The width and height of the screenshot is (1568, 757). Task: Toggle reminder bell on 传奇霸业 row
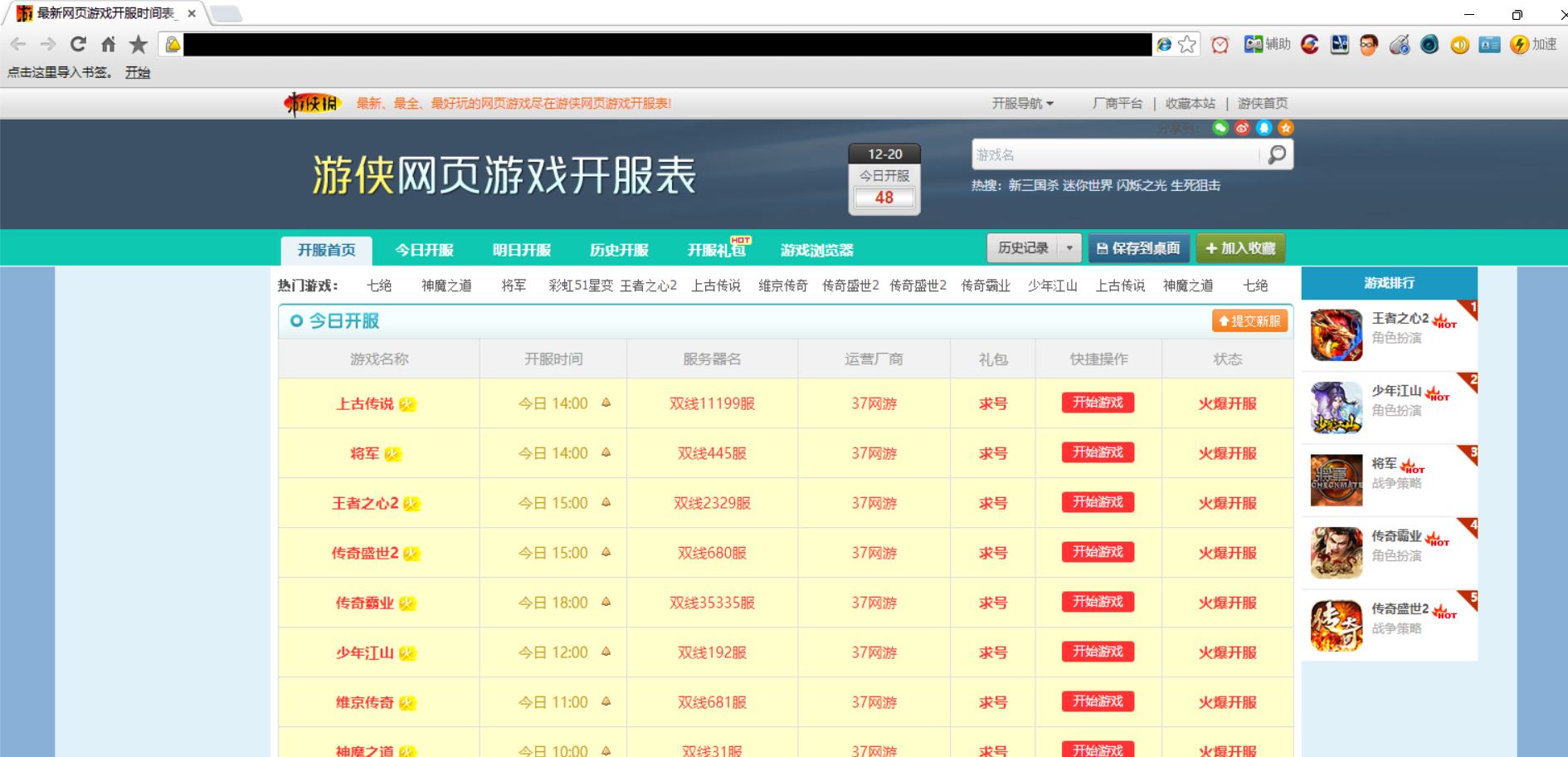(606, 602)
